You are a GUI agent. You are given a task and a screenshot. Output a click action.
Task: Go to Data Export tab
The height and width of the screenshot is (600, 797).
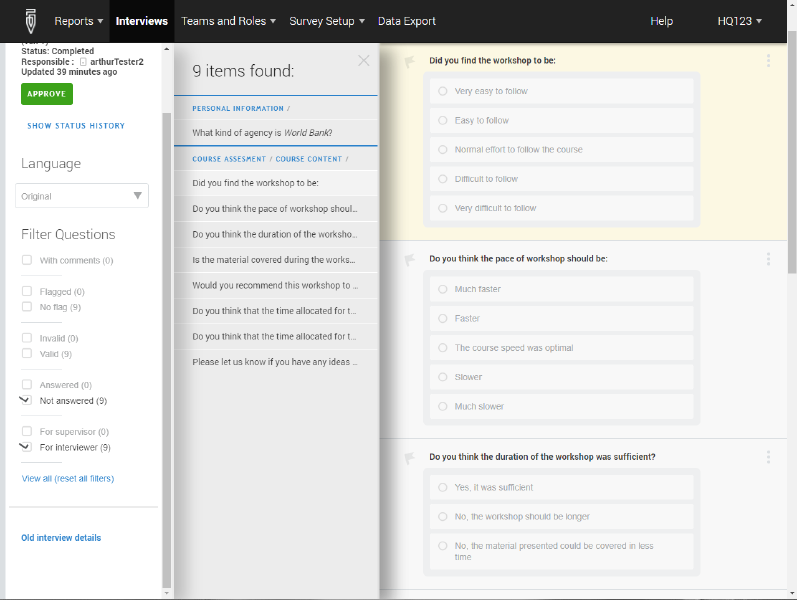[406, 21]
